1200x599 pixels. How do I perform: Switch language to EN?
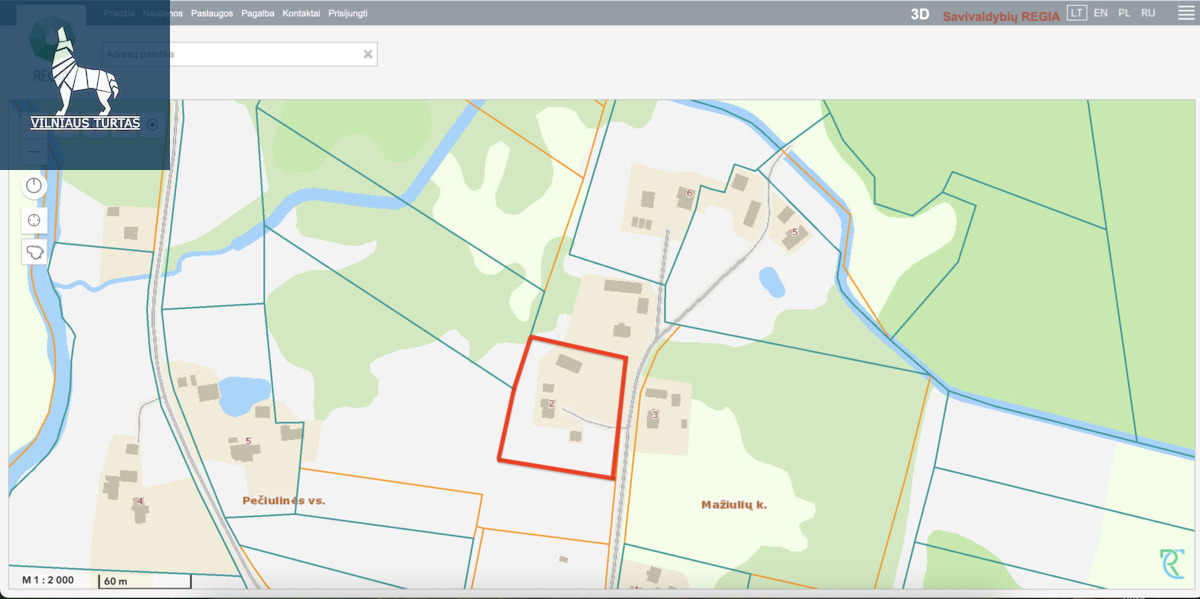point(1100,13)
